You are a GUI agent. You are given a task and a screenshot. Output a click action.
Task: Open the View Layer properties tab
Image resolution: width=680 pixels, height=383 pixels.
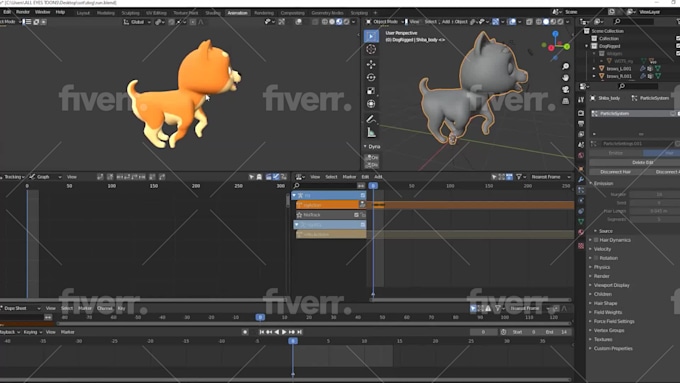coord(581,134)
